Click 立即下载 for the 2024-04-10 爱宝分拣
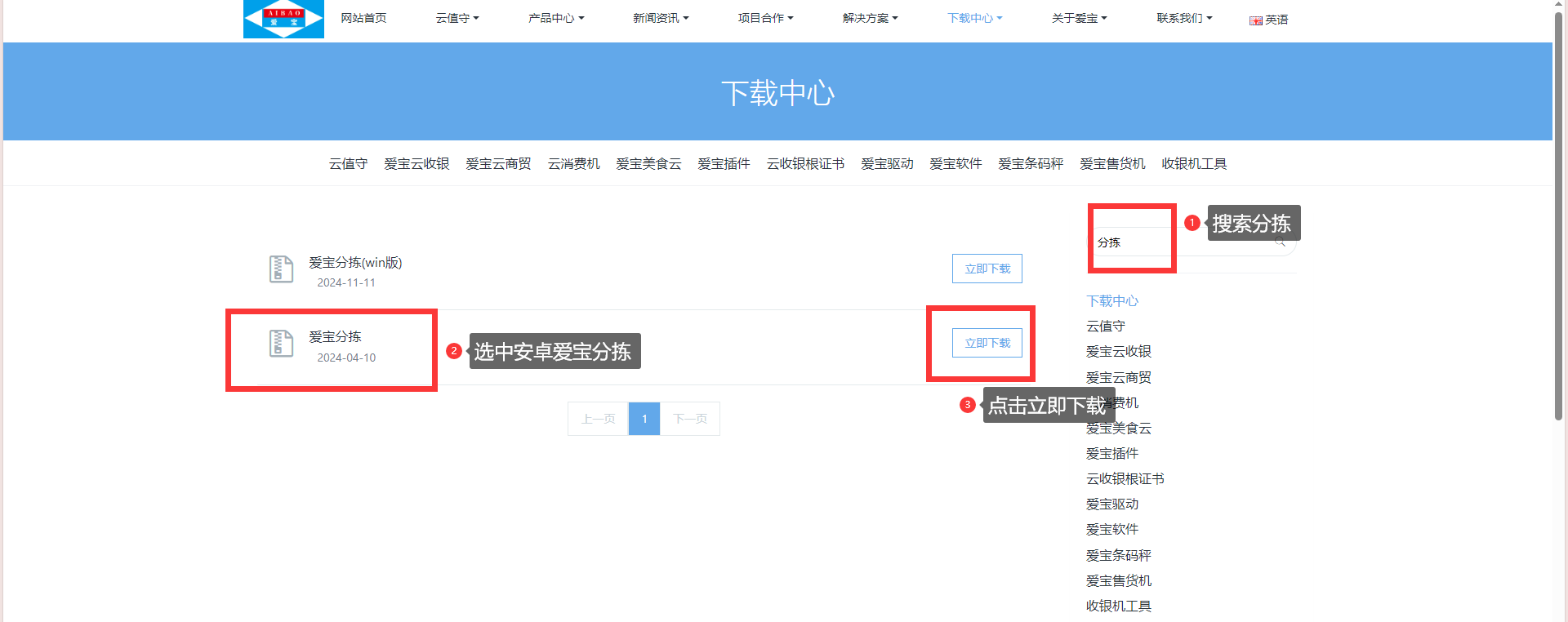The image size is (1568, 622). point(987,343)
